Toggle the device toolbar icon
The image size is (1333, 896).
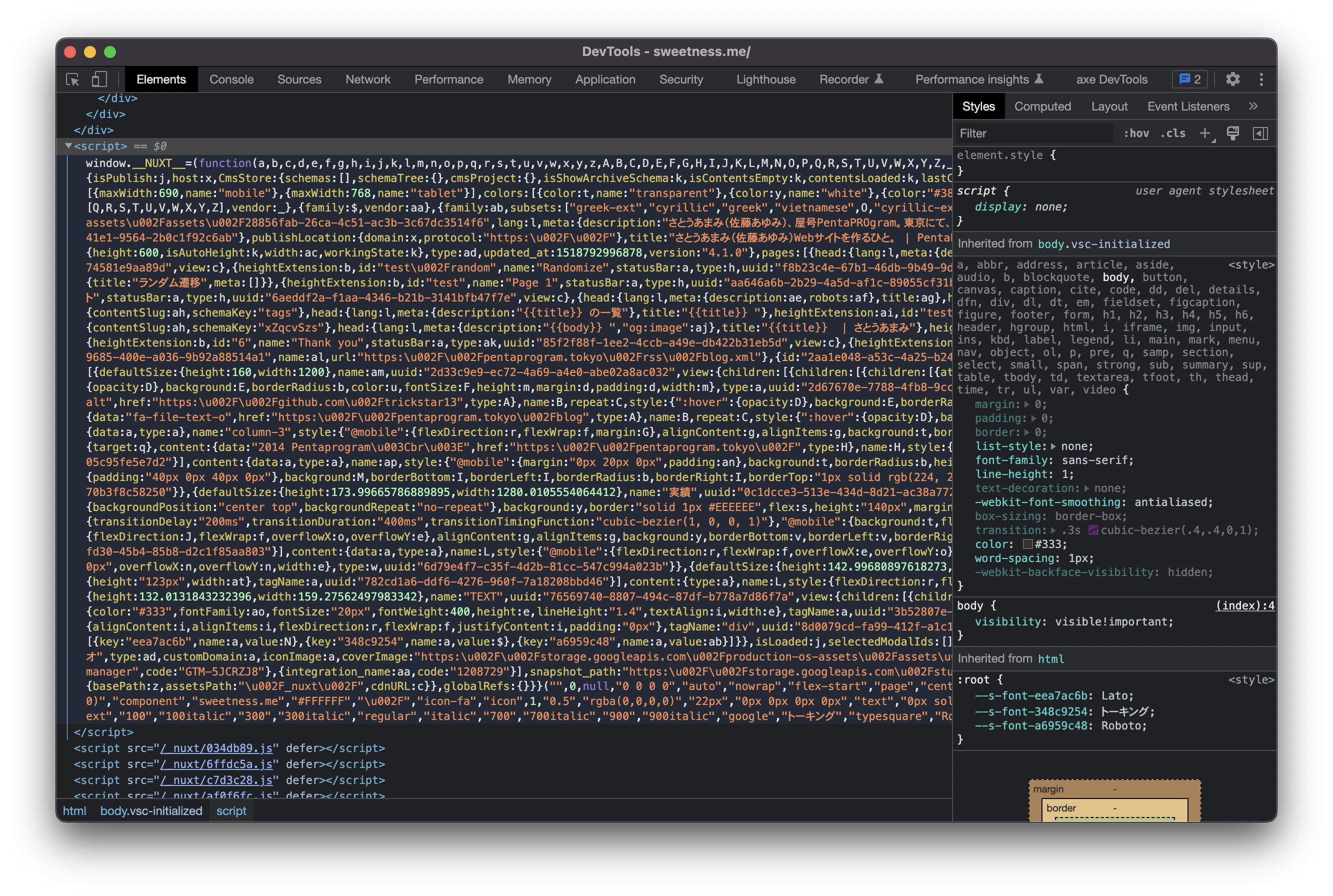pos(99,79)
